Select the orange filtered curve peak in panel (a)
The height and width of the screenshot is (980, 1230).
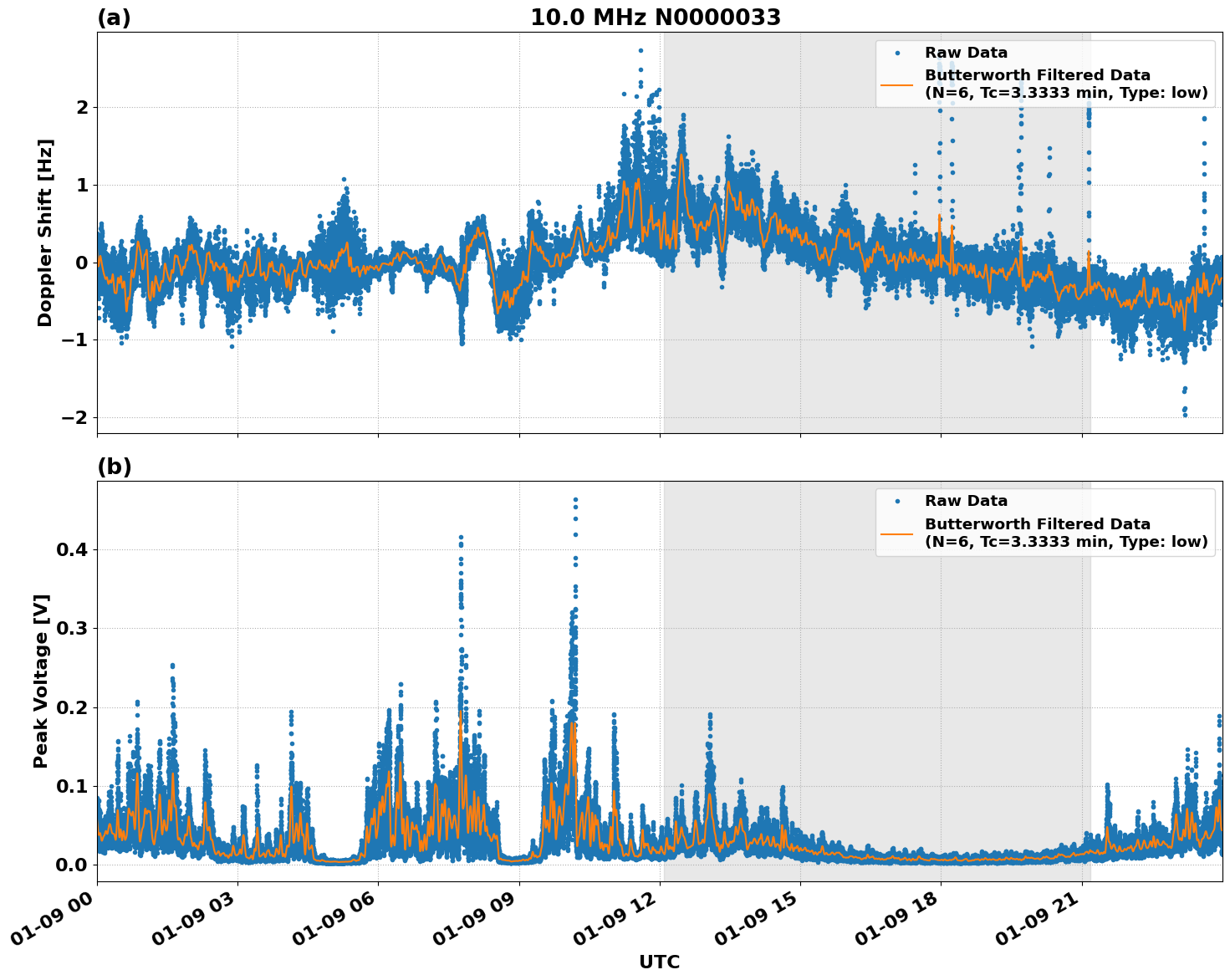pos(681,155)
